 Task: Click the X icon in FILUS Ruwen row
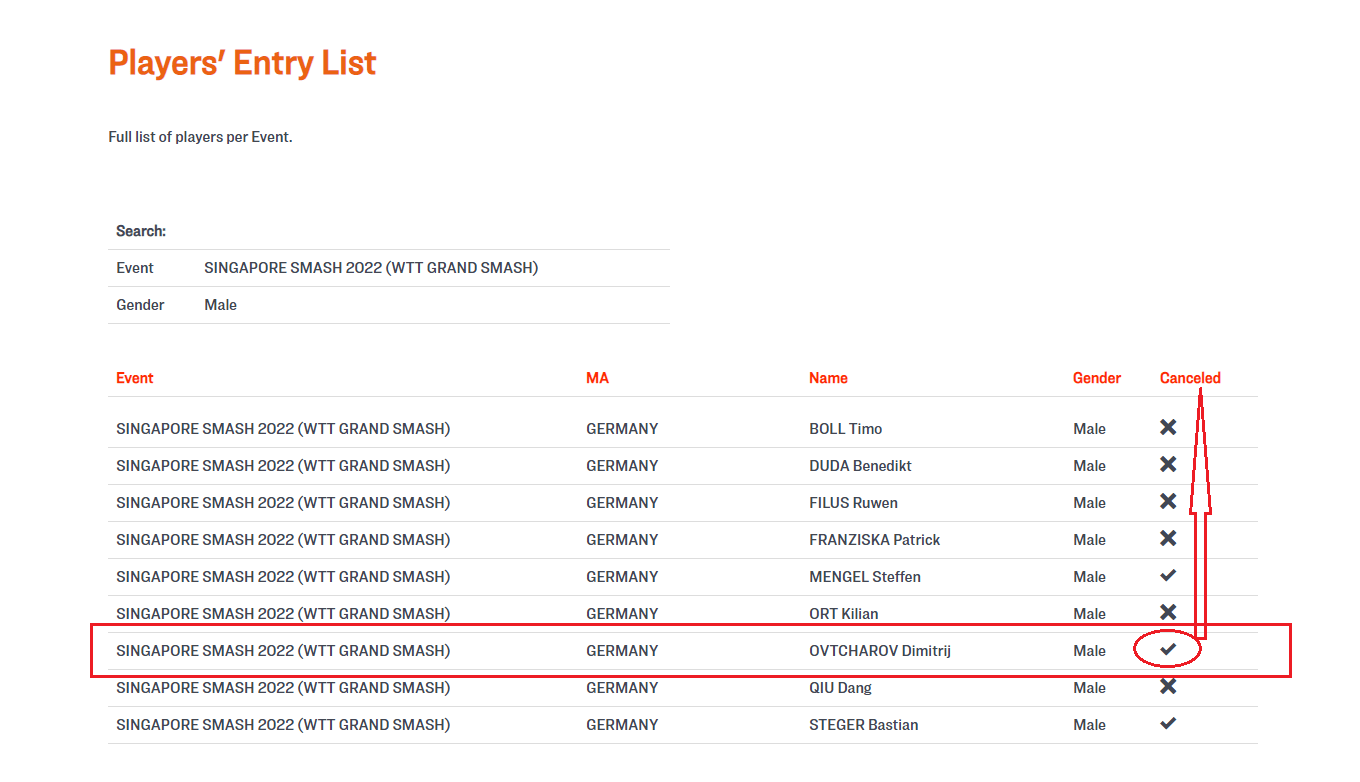click(1168, 502)
